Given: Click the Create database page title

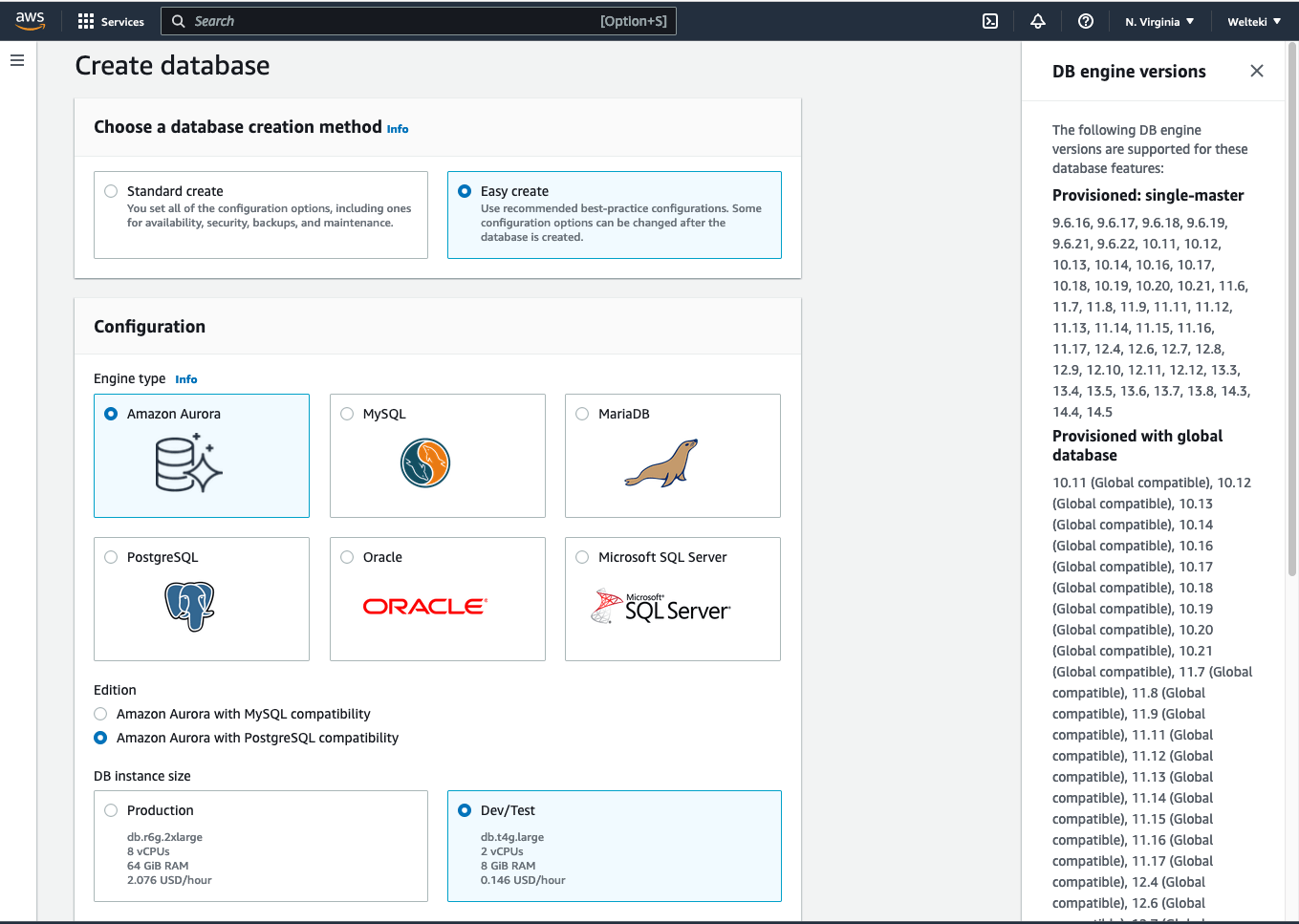Looking at the screenshot, I should 172,65.
